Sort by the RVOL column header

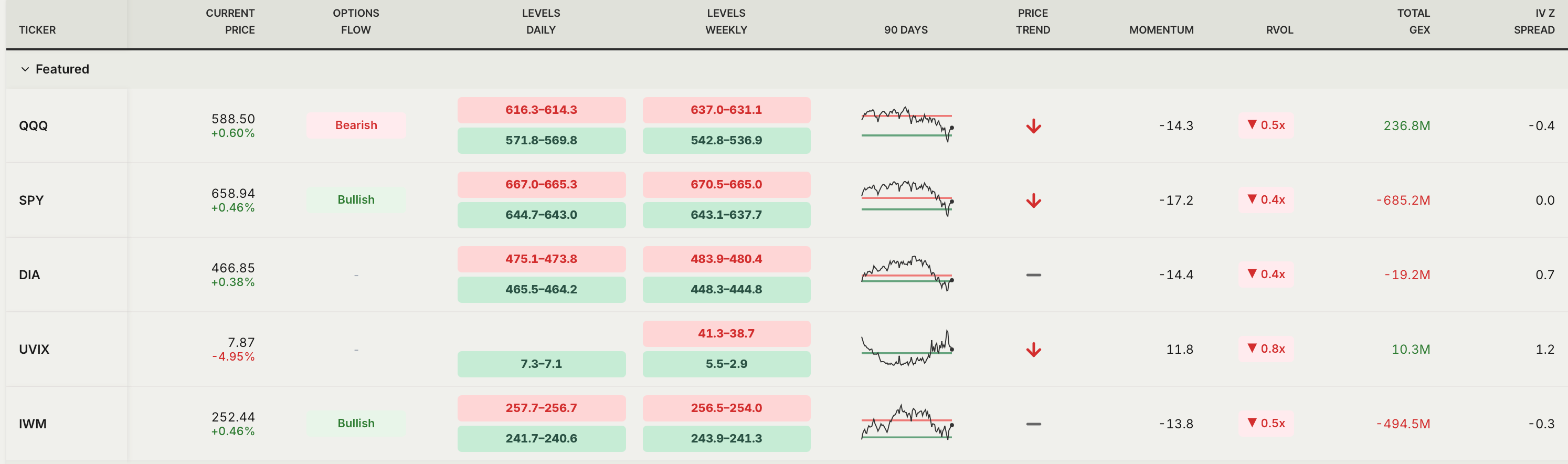click(x=1279, y=30)
